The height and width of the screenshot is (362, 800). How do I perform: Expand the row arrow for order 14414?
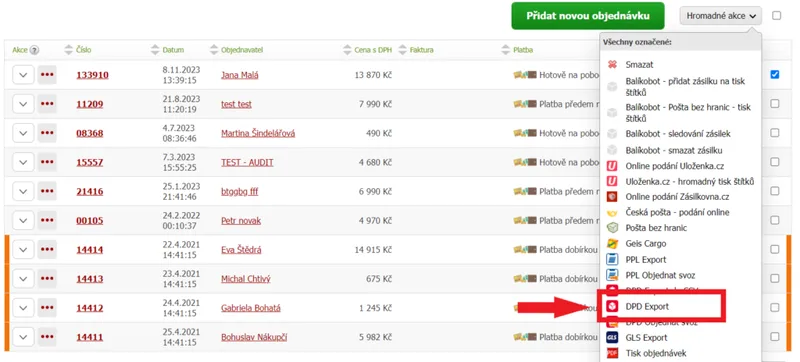(22, 250)
